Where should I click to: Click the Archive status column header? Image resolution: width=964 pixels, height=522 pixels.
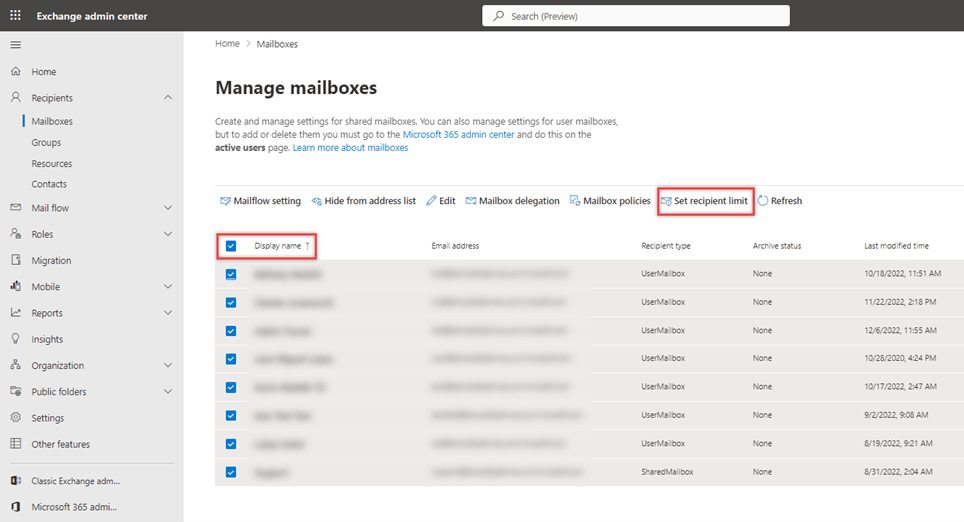coord(777,245)
